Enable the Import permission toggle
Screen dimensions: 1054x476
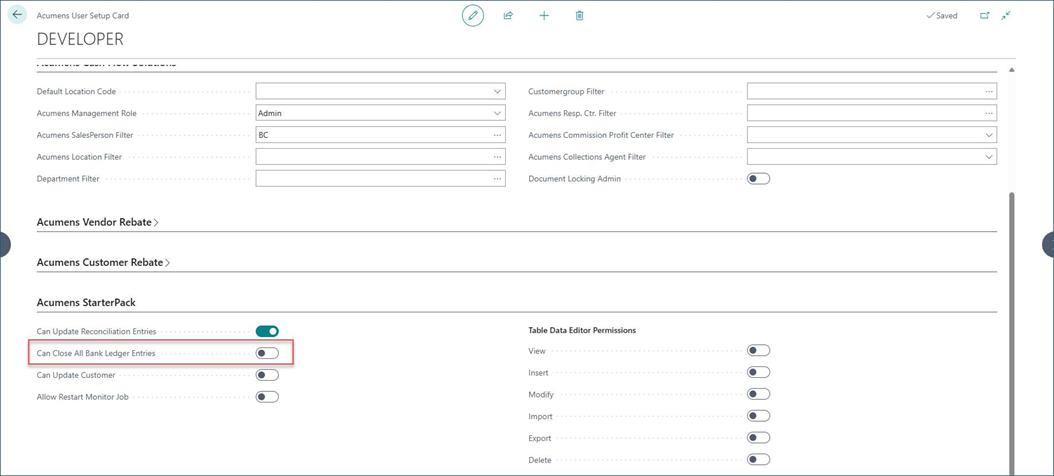point(758,416)
